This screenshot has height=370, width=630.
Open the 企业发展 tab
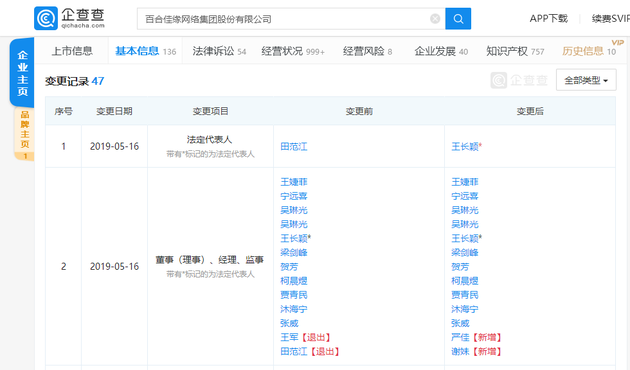pyautogui.click(x=441, y=51)
